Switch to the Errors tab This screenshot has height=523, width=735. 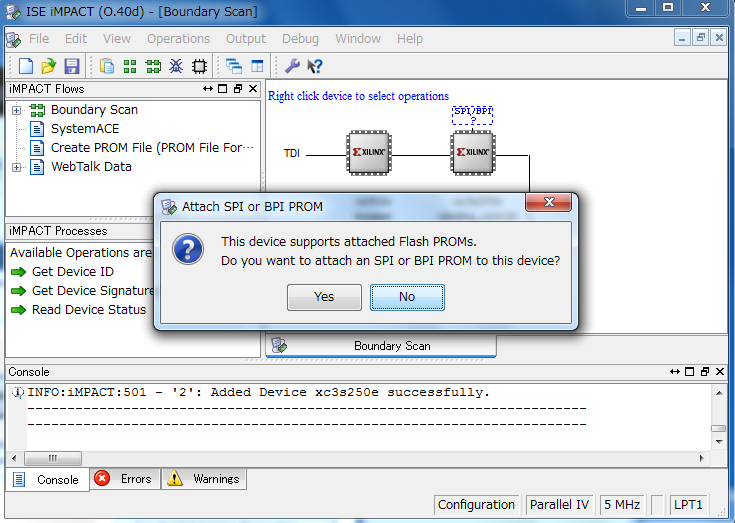pyautogui.click(x=124, y=478)
